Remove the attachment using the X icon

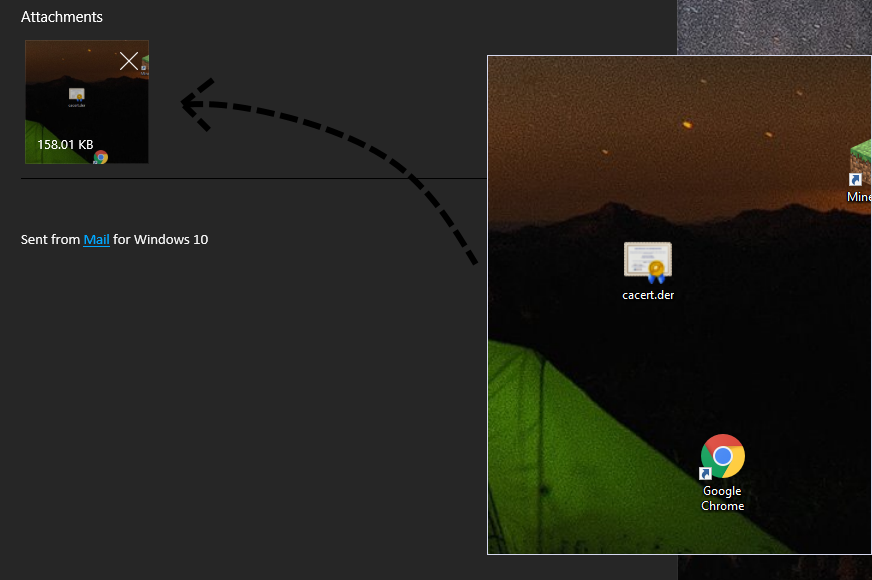pyautogui.click(x=128, y=61)
